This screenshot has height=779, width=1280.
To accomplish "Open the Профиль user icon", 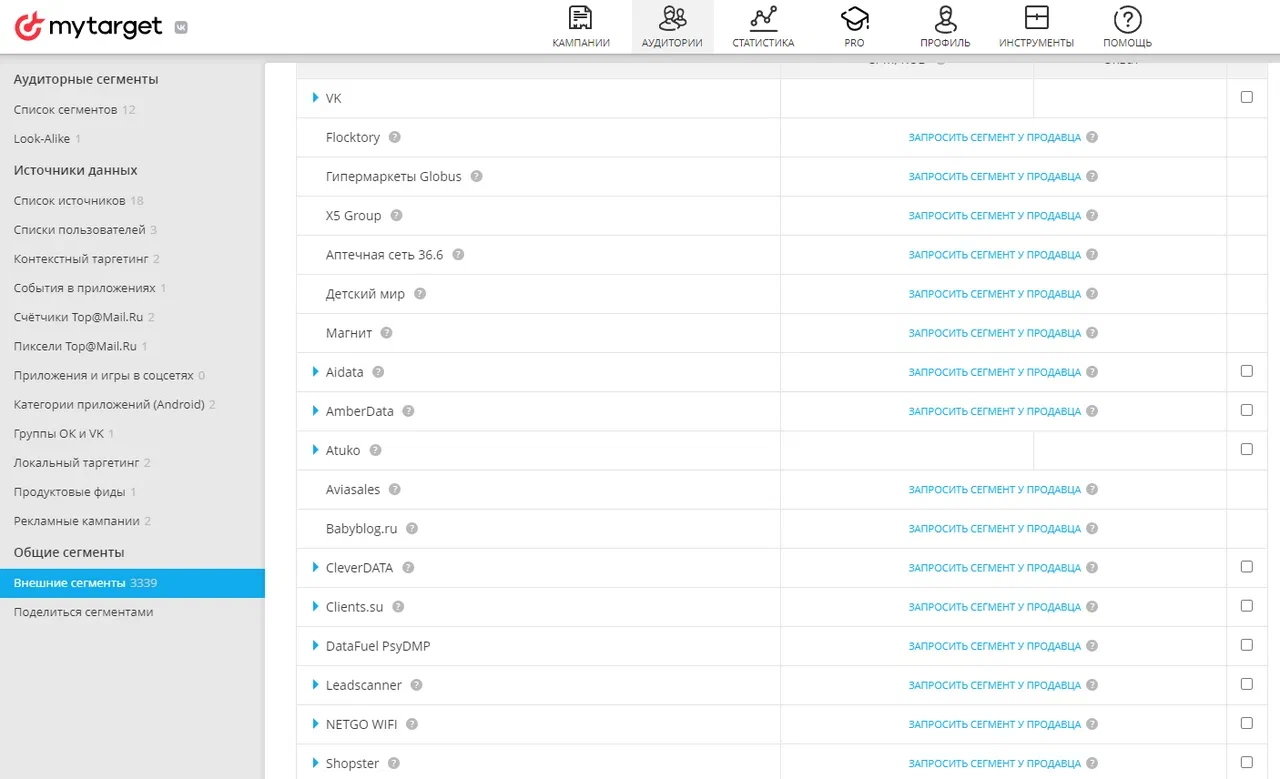I will 945,19.
